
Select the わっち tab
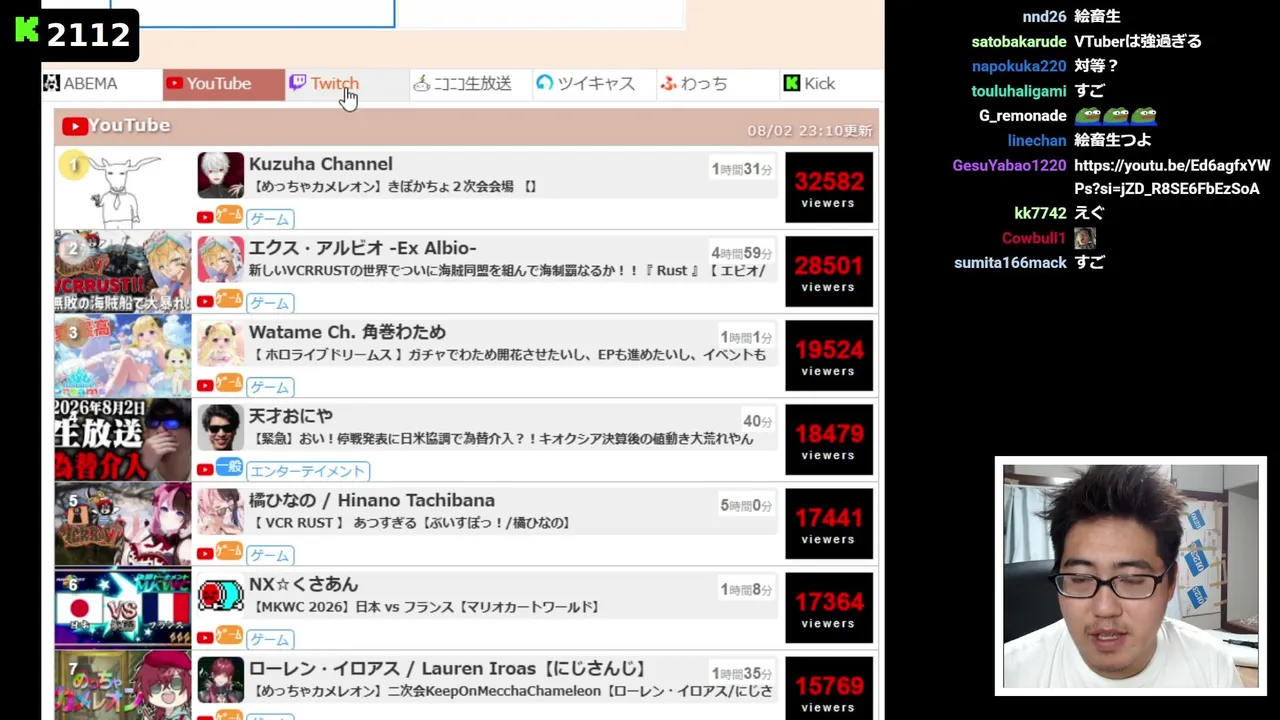716,84
